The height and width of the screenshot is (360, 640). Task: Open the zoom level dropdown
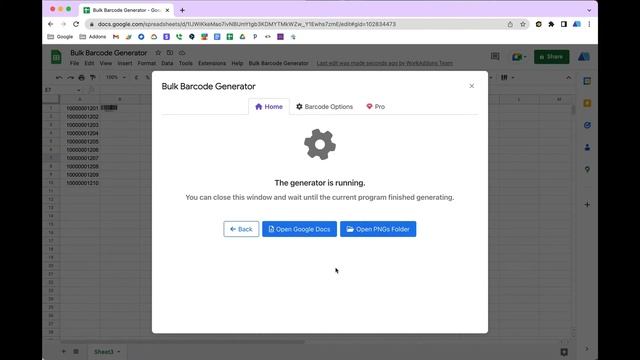pos(116,77)
